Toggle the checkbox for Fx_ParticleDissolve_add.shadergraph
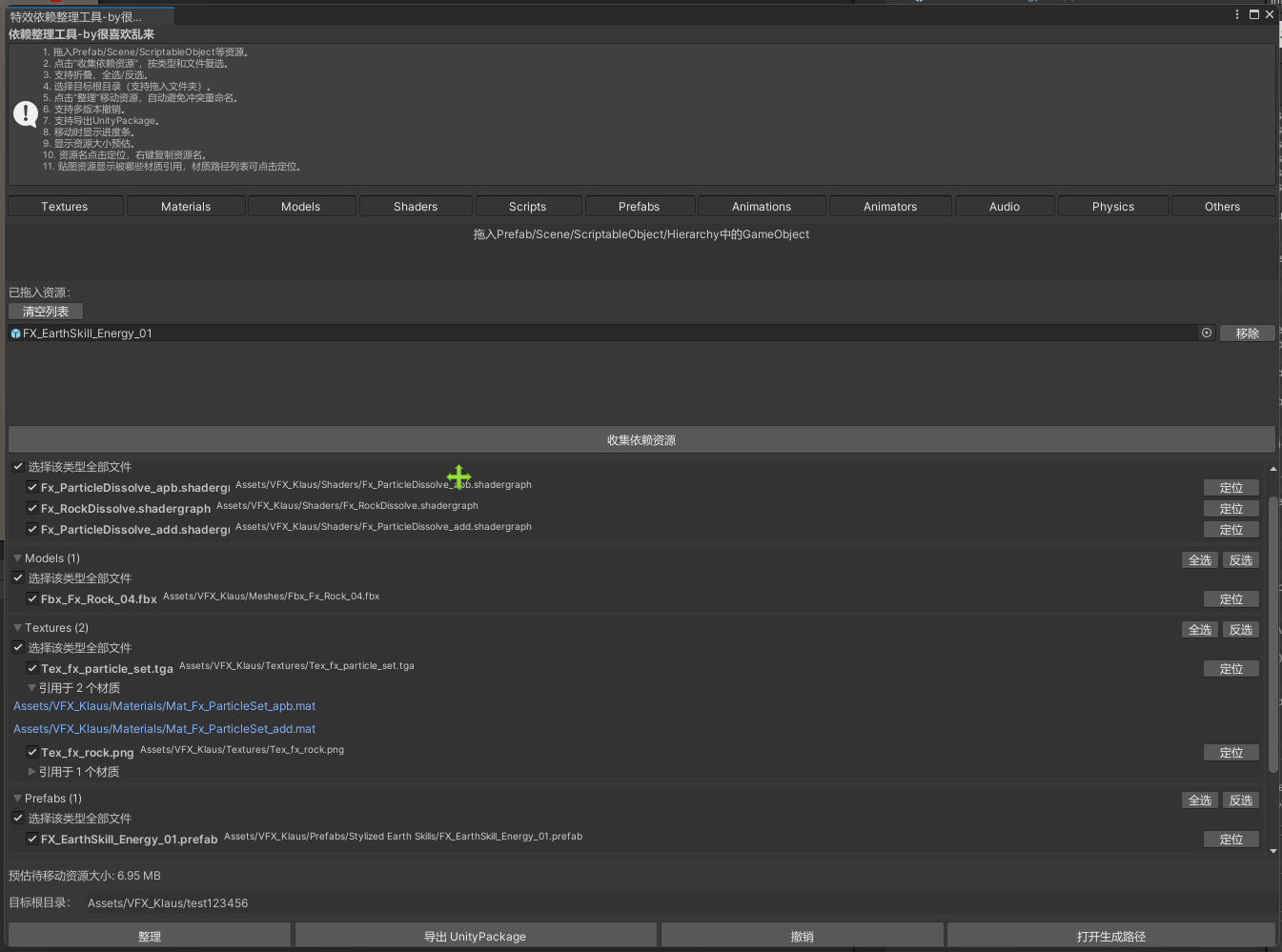Screen dimensions: 1282x952 [32, 529]
